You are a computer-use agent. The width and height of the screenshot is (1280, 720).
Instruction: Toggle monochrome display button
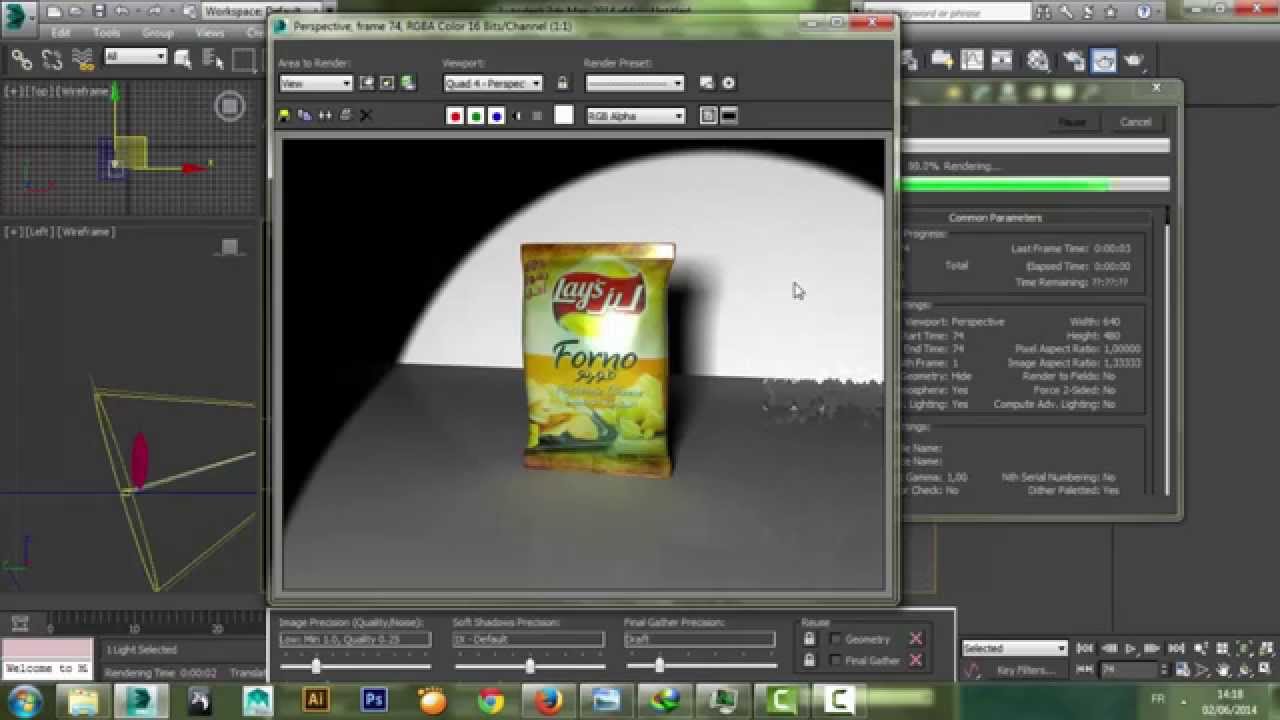pyautogui.click(x=537, y=116)
